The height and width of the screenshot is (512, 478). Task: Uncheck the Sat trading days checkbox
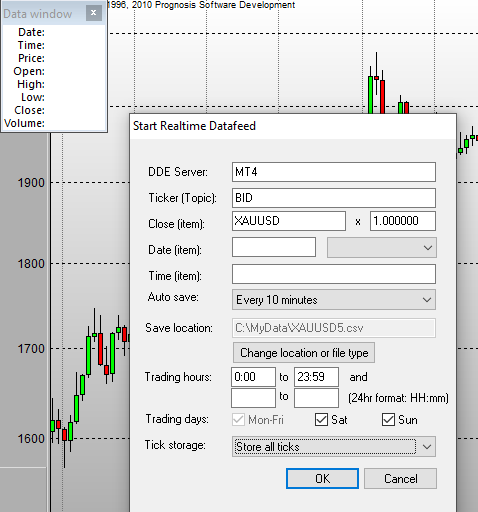(x=321, y=420)
